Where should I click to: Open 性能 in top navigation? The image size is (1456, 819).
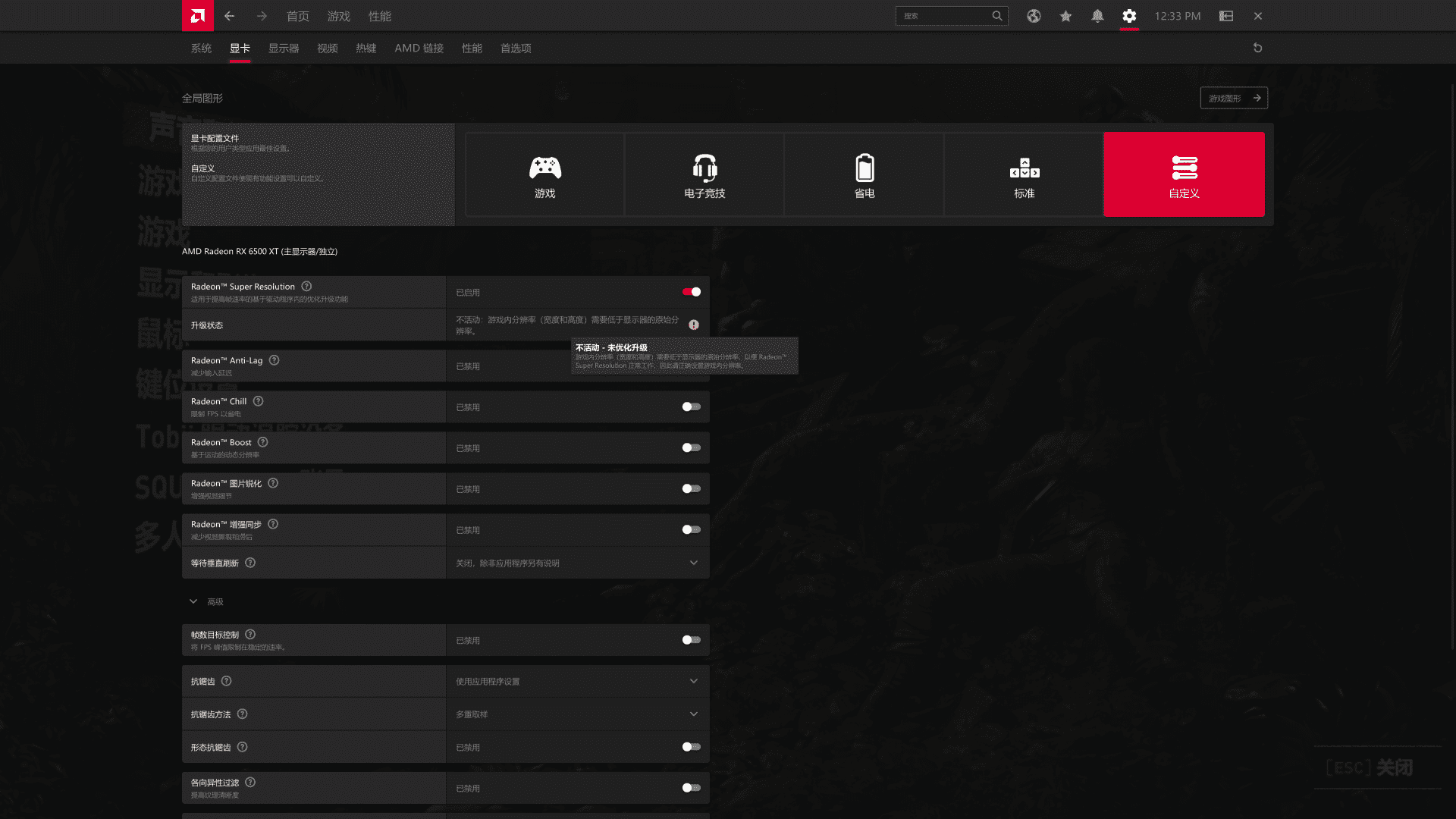(x=380, y=16)
